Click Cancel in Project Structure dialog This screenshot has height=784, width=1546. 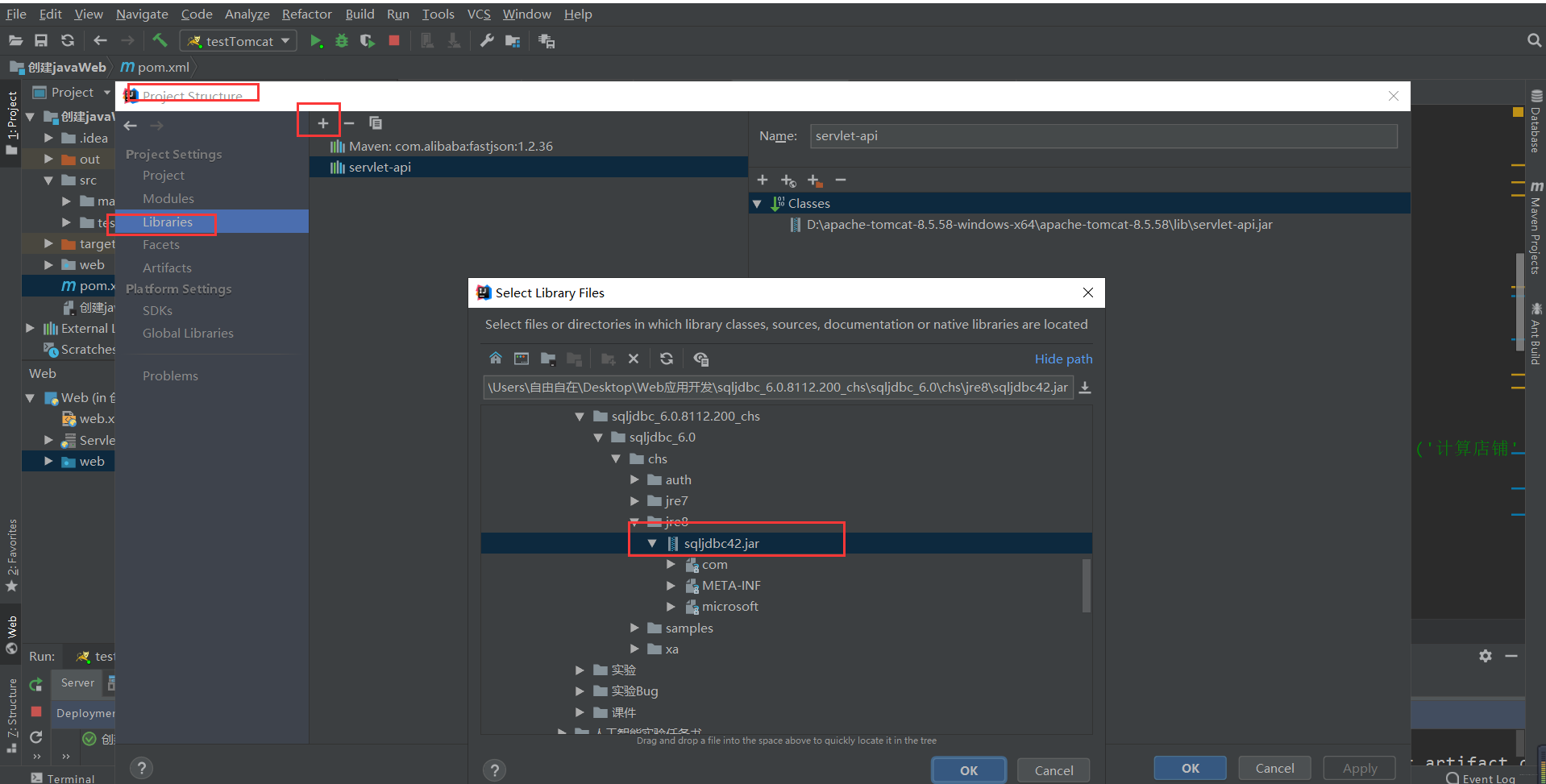(1274, 768)
